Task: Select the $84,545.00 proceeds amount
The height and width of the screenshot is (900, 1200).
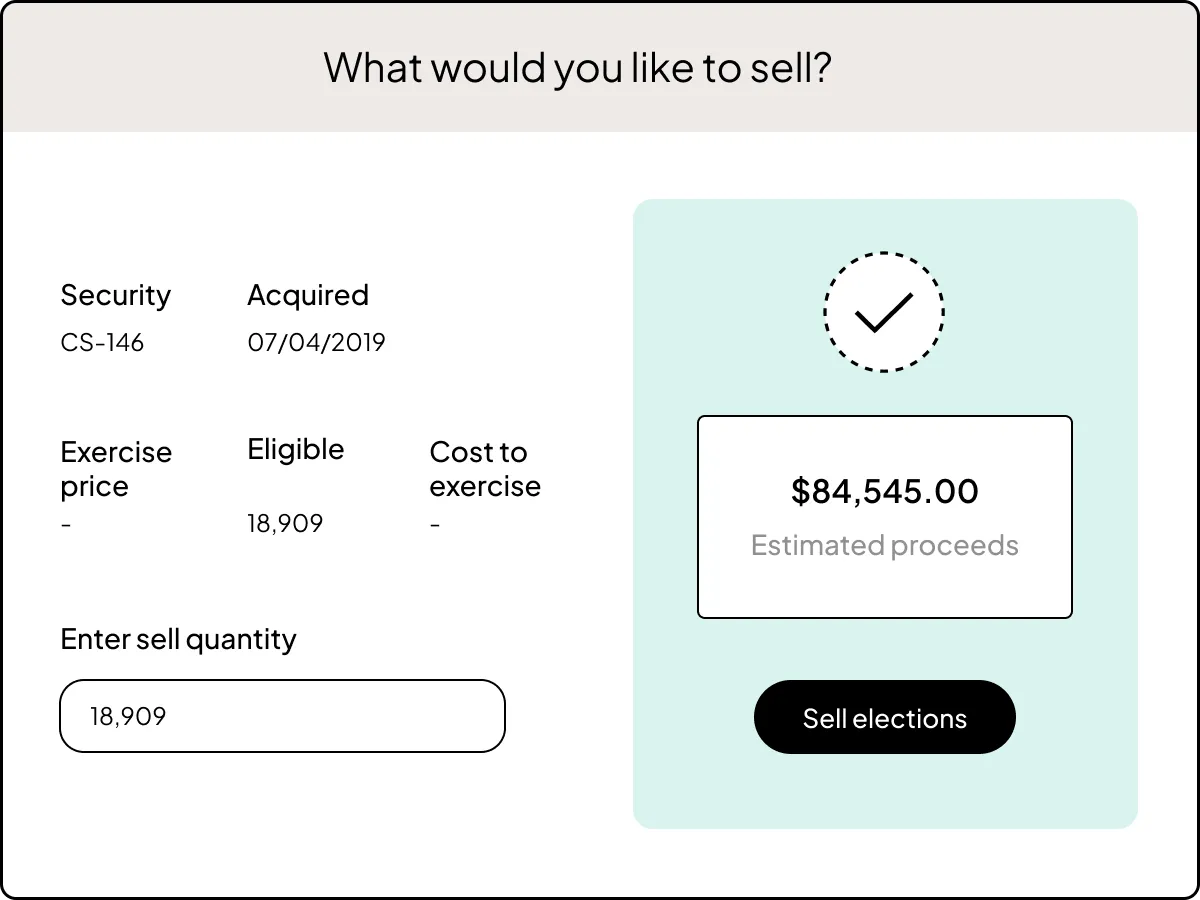Action: pos(884,491)
